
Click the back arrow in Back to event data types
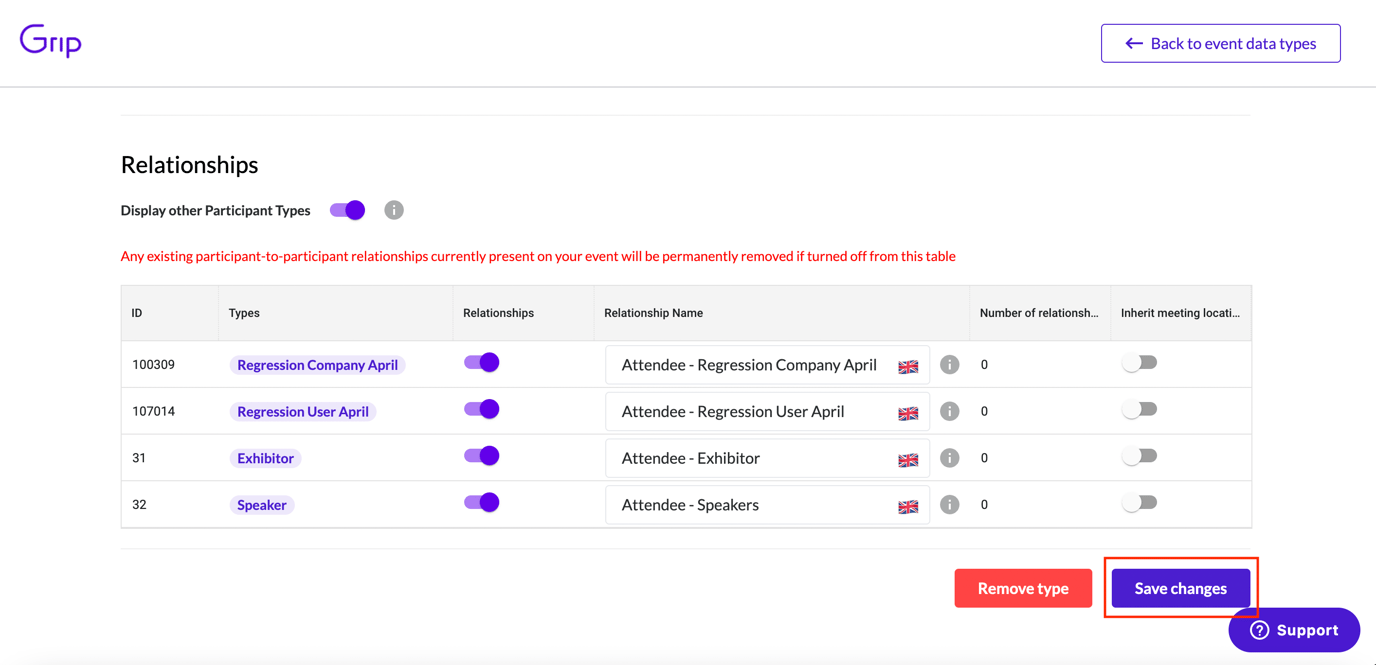[1132, 43]
